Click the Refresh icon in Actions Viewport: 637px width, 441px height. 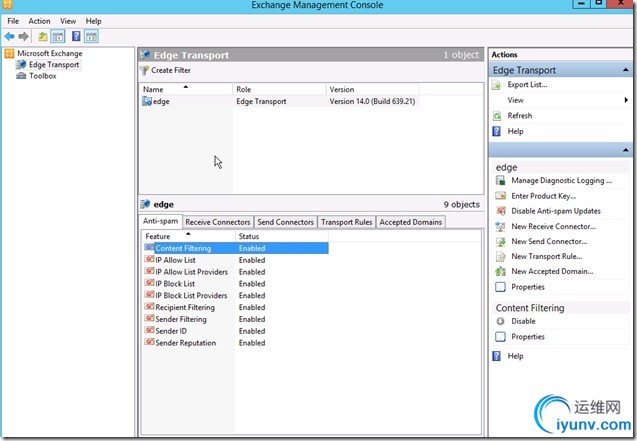click(496, 116)
